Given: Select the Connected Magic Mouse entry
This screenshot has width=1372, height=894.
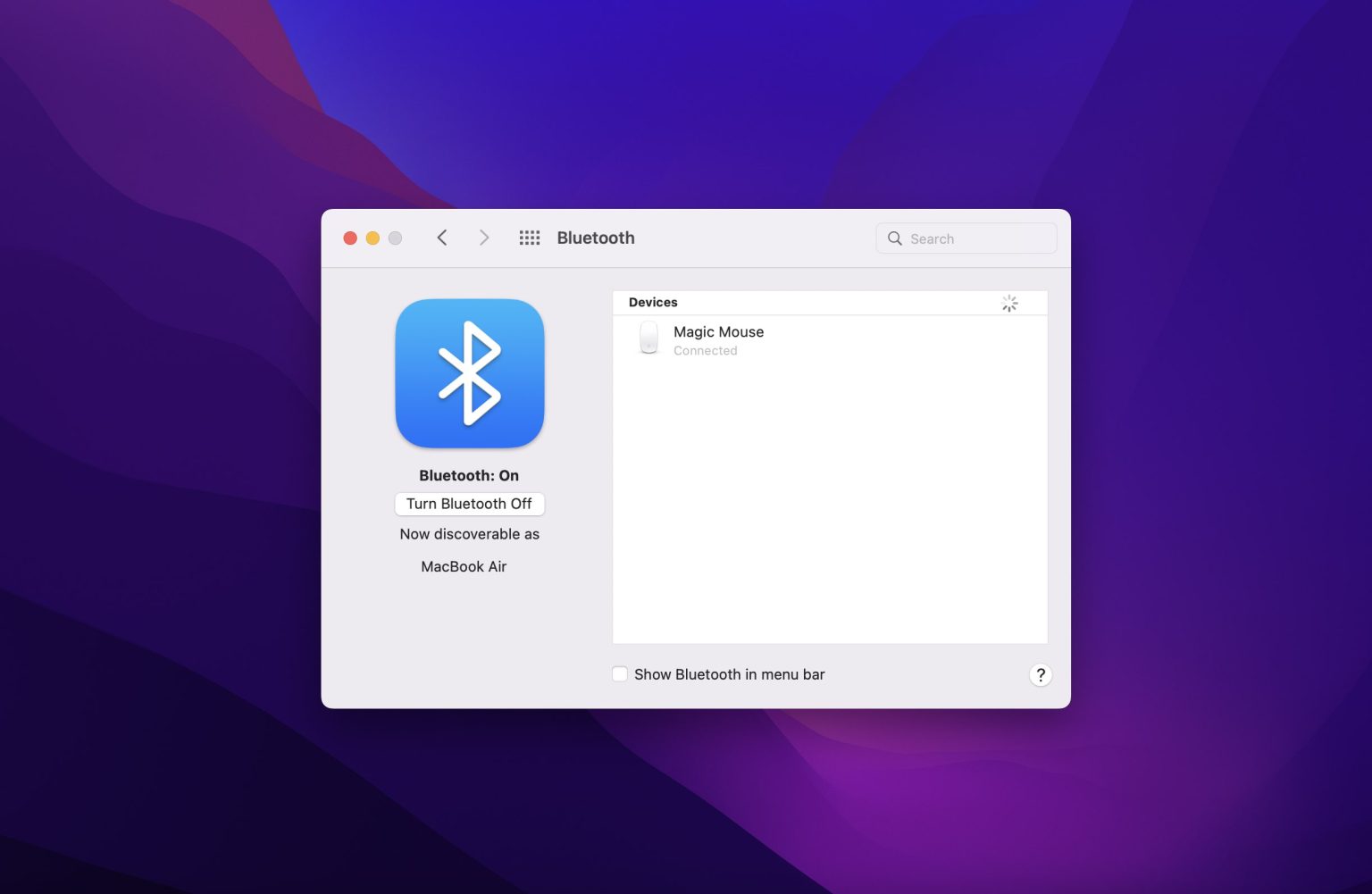Looking at the screenshot, I should pos(718,340).
